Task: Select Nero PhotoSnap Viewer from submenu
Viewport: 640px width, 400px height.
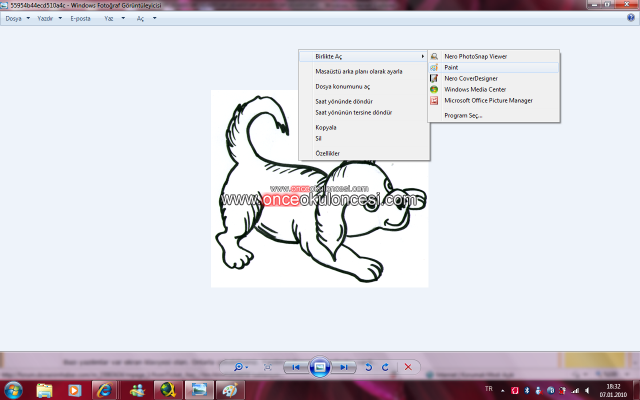Action: [476, 56]
